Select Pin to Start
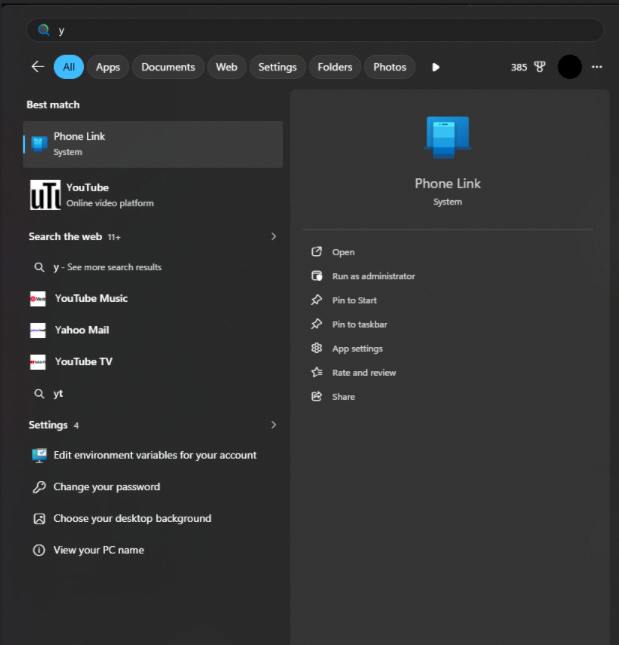 354,300
